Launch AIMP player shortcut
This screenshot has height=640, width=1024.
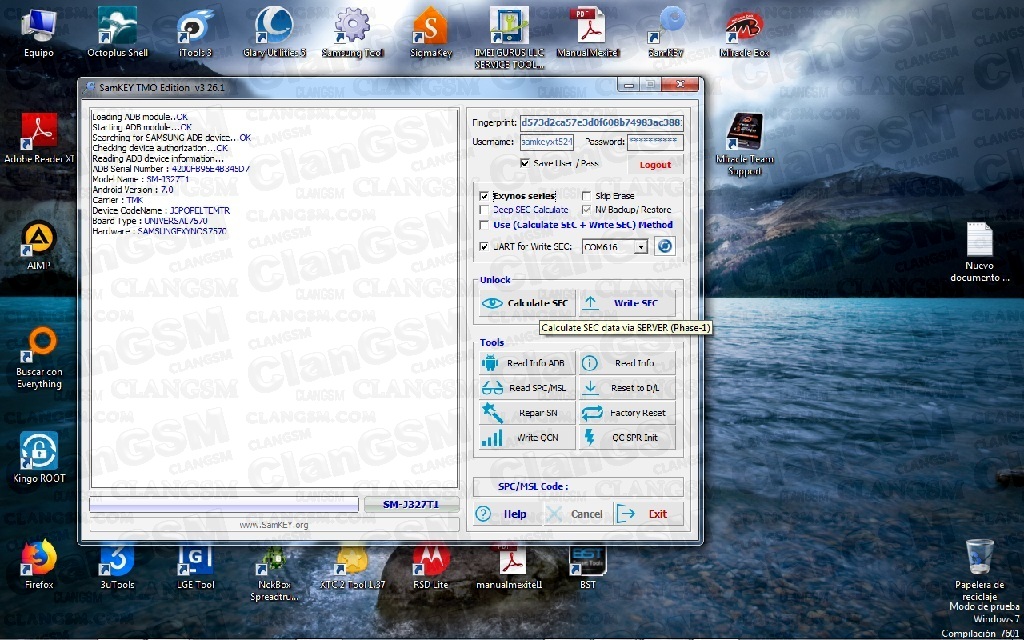tap(39, 245)
